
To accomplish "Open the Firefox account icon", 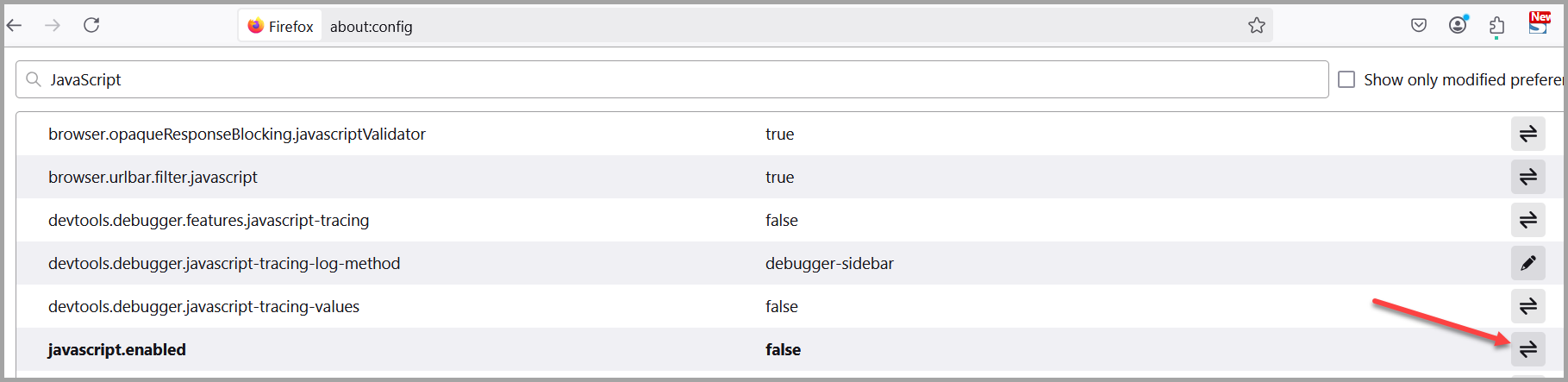I will coord(1458,26).
